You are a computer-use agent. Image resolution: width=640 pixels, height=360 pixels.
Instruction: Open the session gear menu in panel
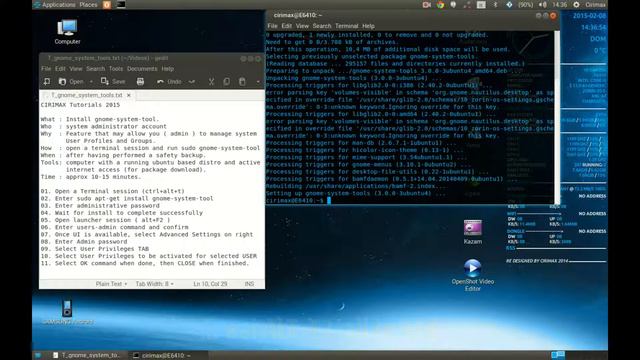point(576,4)
